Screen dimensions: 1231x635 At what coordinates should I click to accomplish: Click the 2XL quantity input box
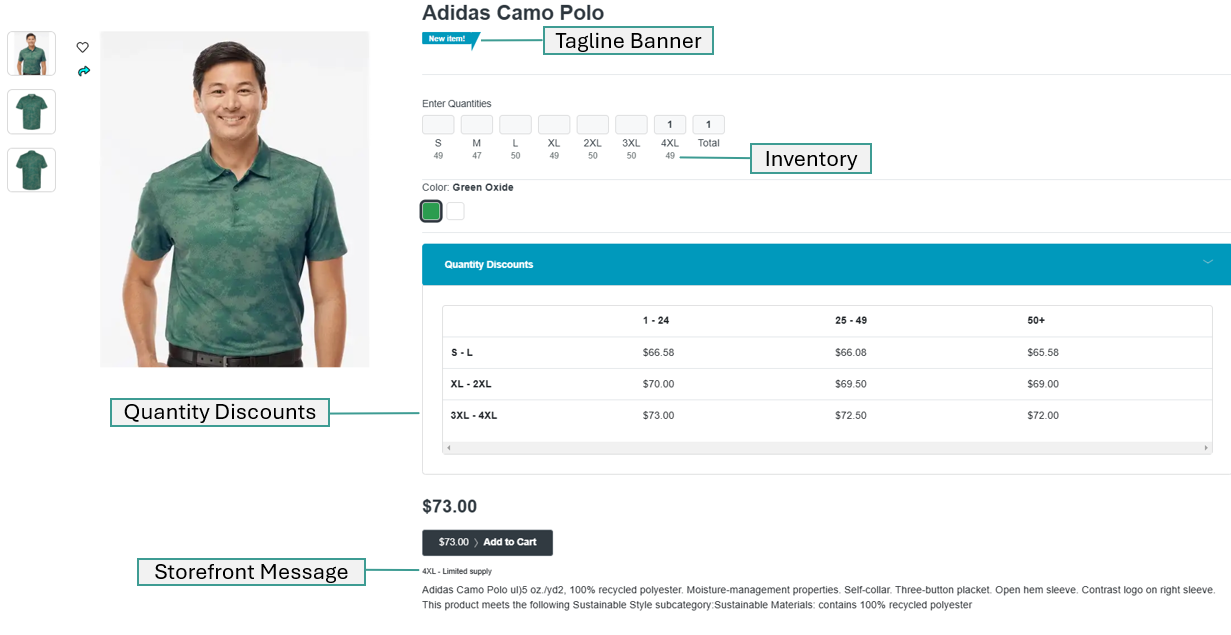[593, 125]
